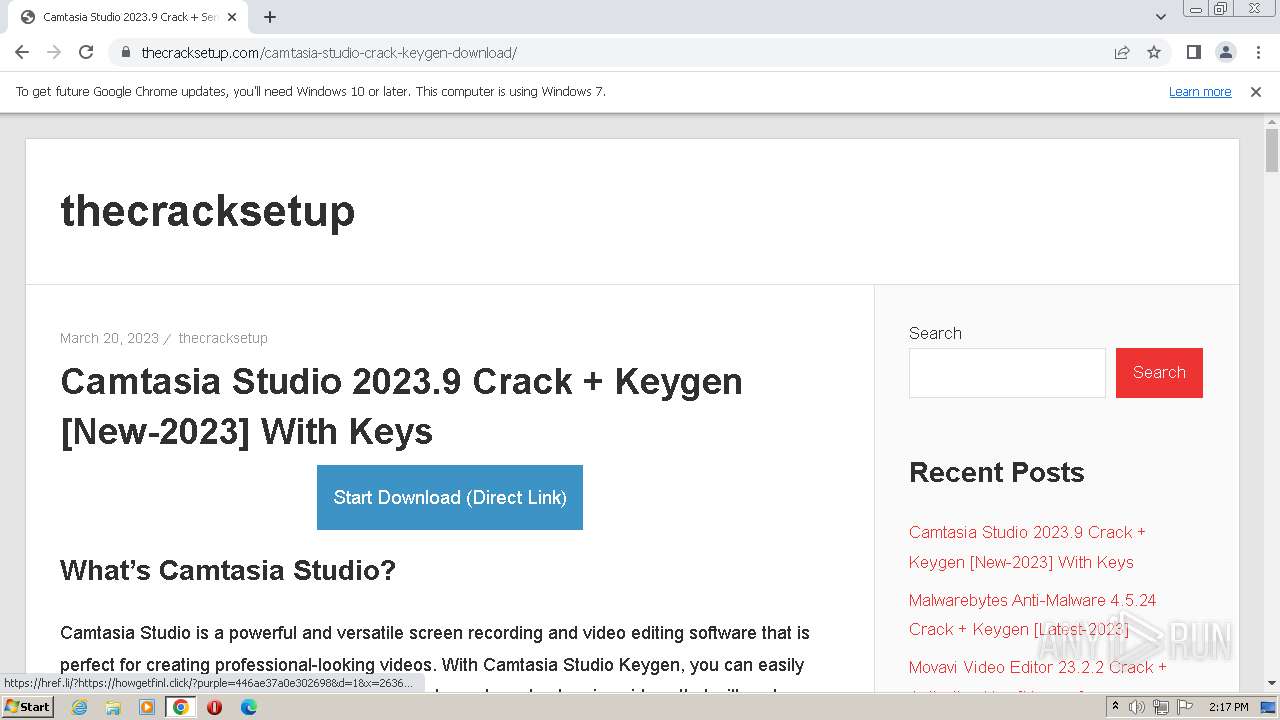Select the Camtasia Studio 2023.9 browser tab
This screenshot has height=720, width=1280.
point(128,17)
